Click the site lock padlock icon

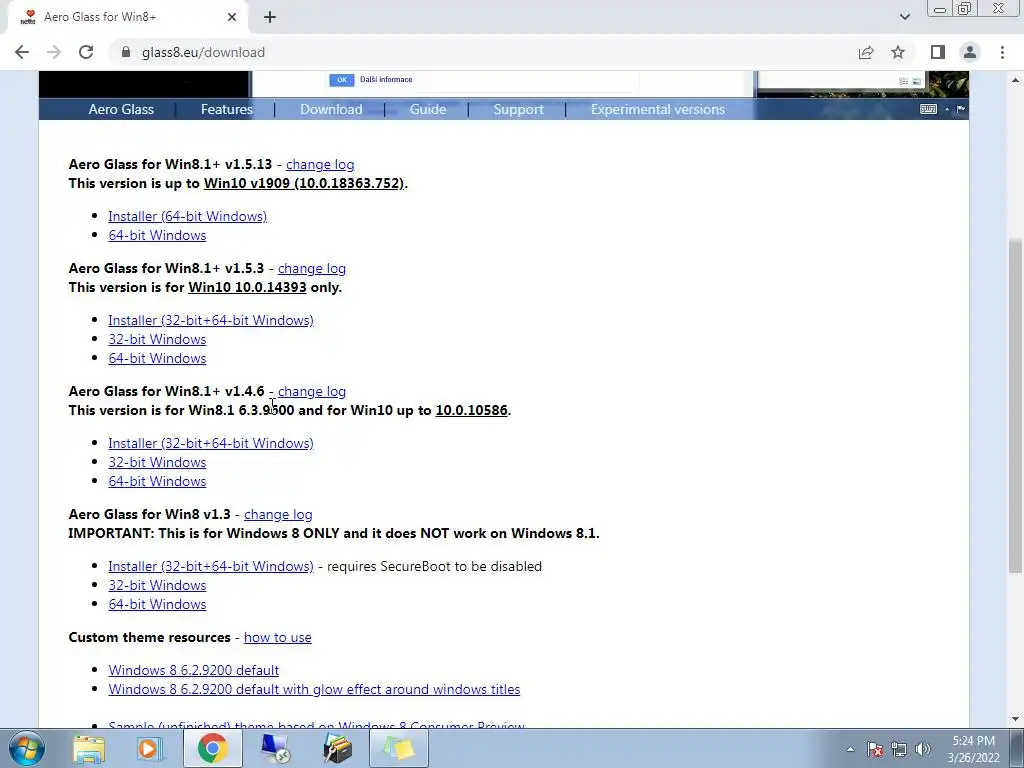(x=126, y=52)
